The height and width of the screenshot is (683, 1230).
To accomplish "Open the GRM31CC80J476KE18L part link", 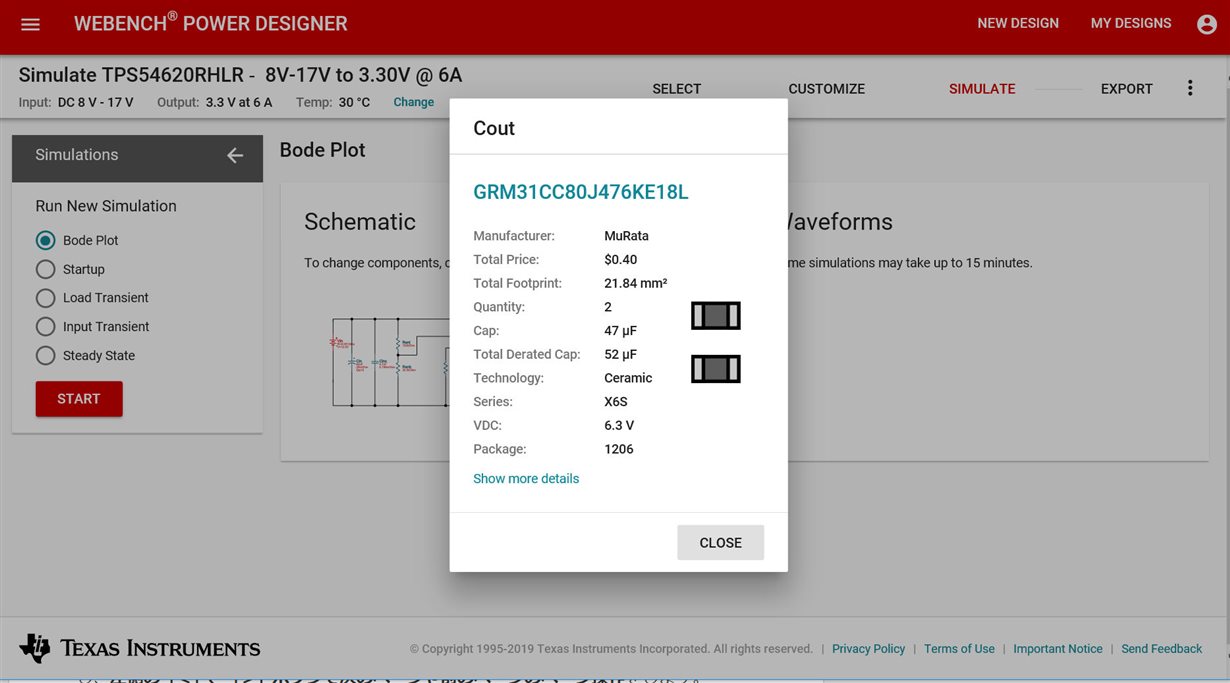I will point(581,192).
